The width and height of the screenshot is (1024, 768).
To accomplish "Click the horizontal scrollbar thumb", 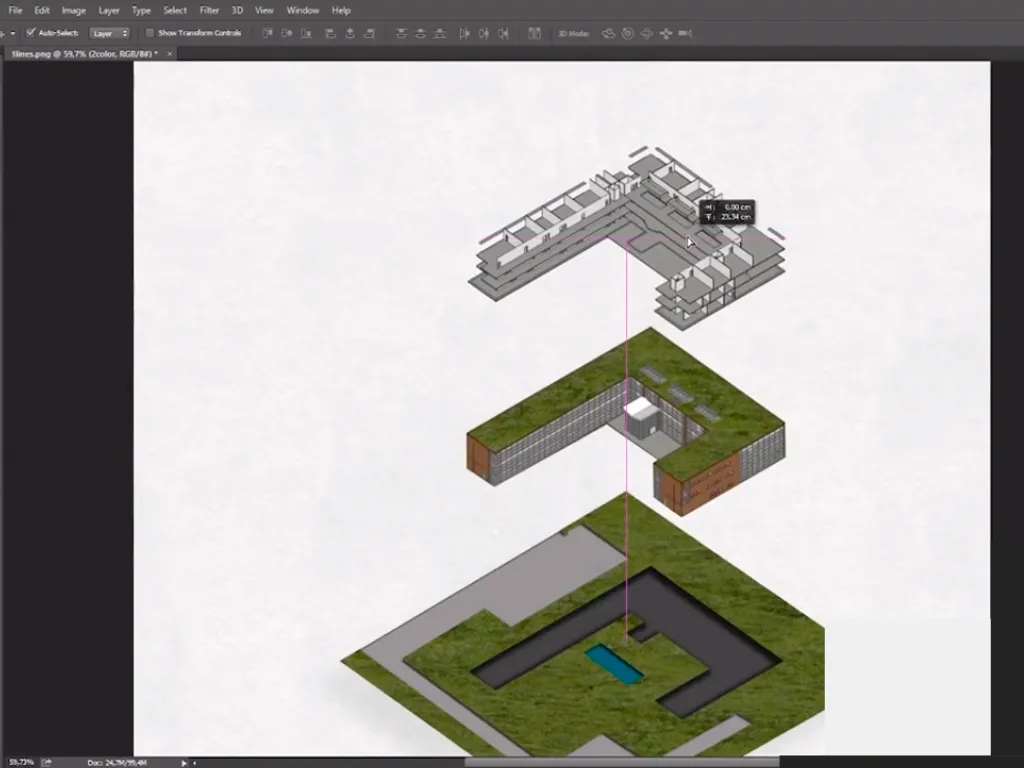I will pos(622,762).
